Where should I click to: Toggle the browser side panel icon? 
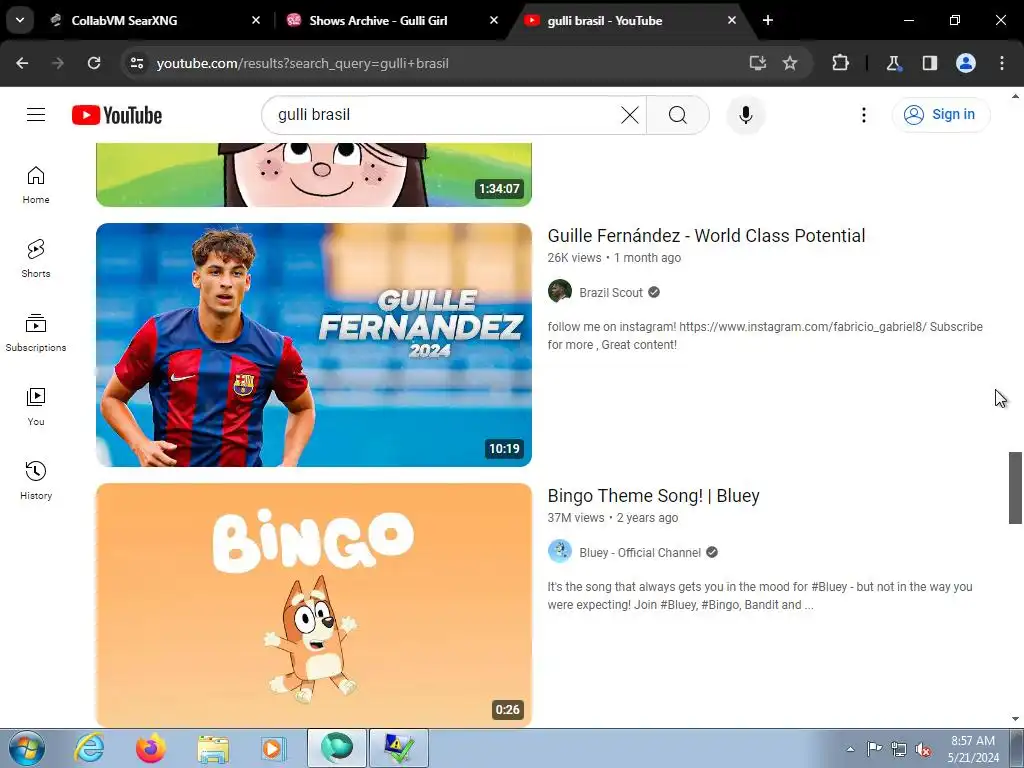[x=930, y=63]
